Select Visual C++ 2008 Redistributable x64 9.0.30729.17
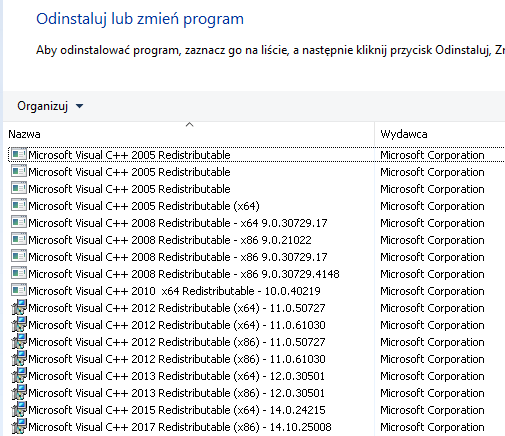505x436 pixels. (178, 223)
